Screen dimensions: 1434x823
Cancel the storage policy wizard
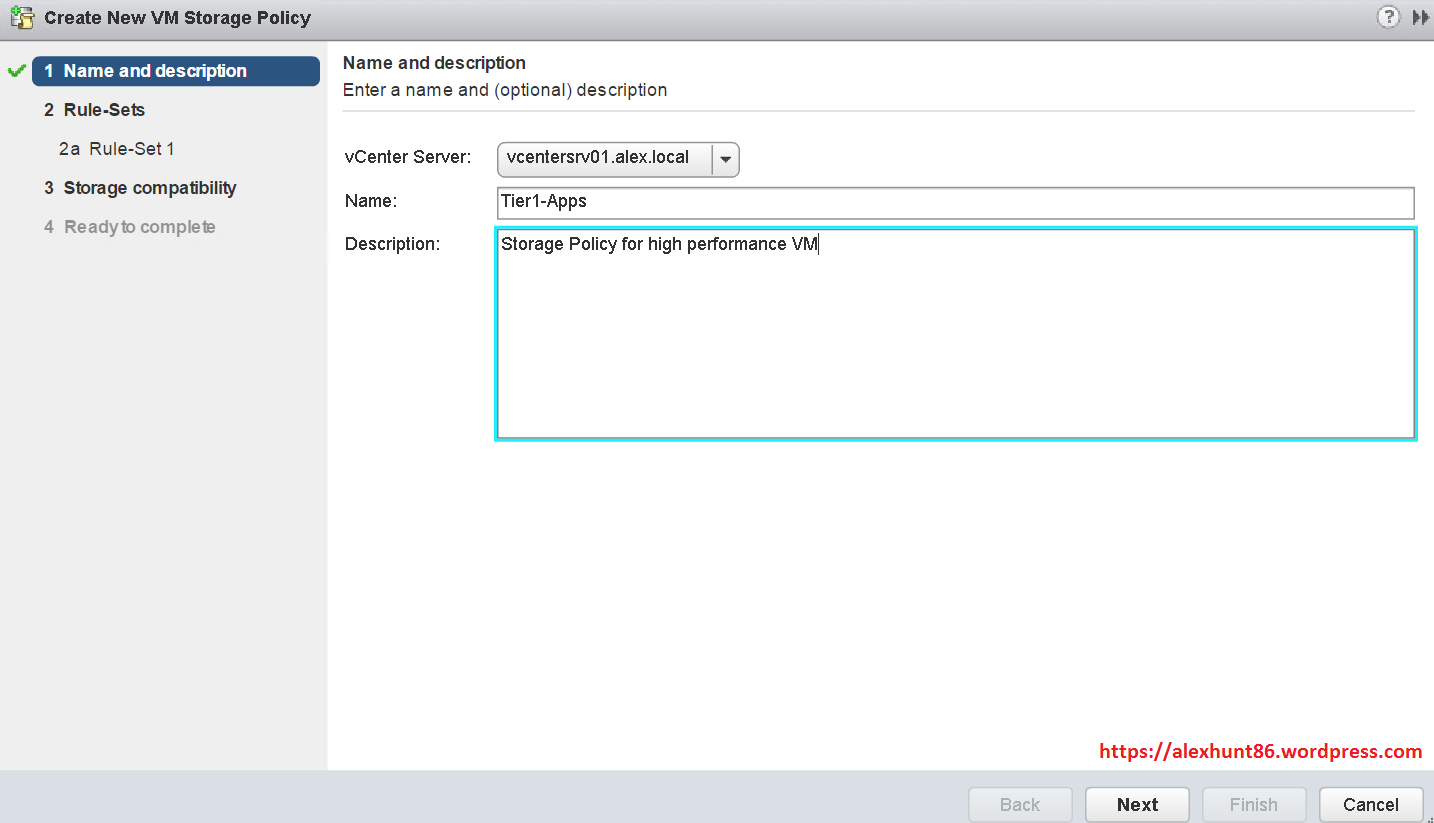[1370, 804]
